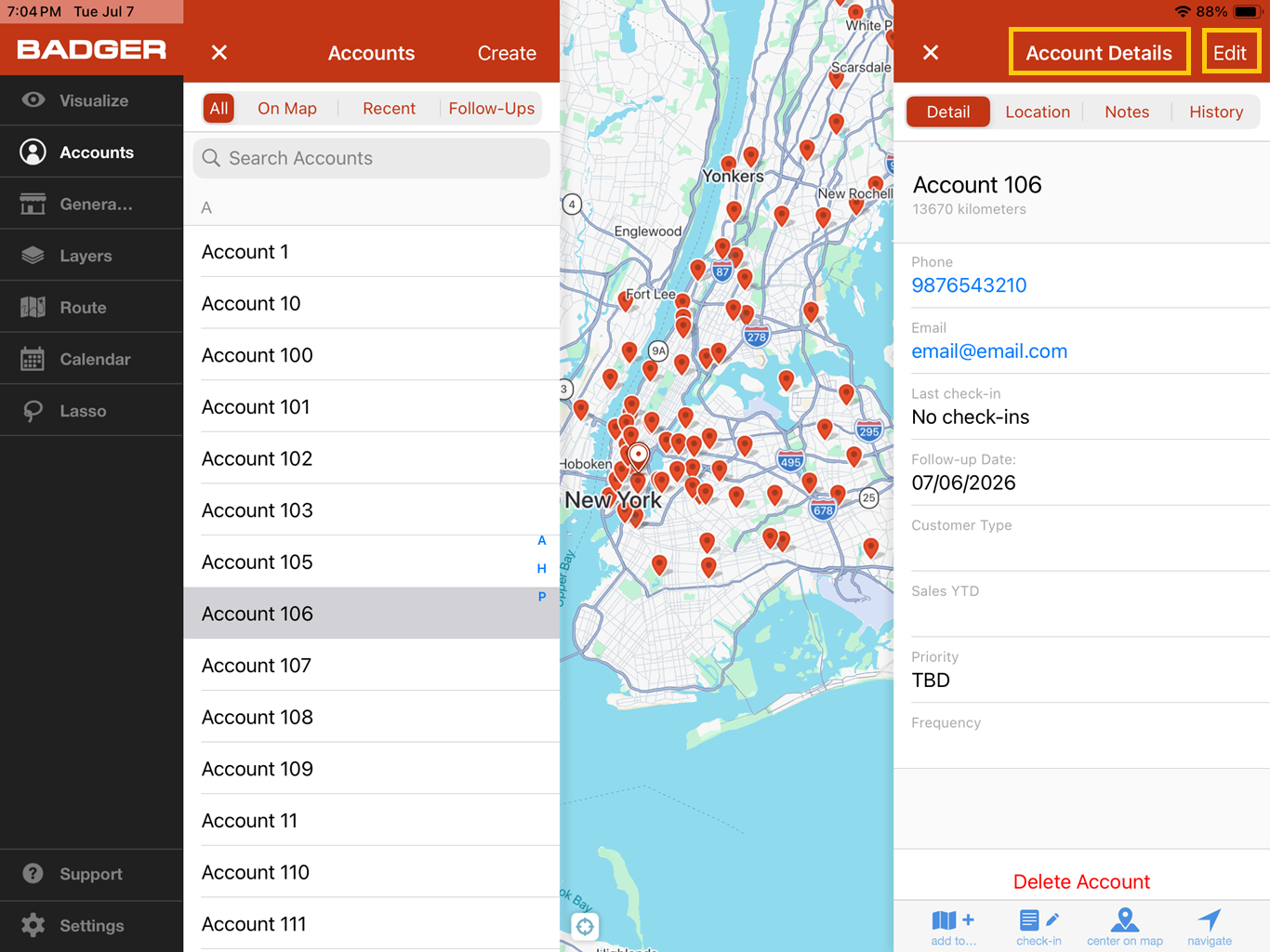The width and height of the screenshot is (1270, 952).
Task: Jump to letter H in index
Action: point(542,568)
